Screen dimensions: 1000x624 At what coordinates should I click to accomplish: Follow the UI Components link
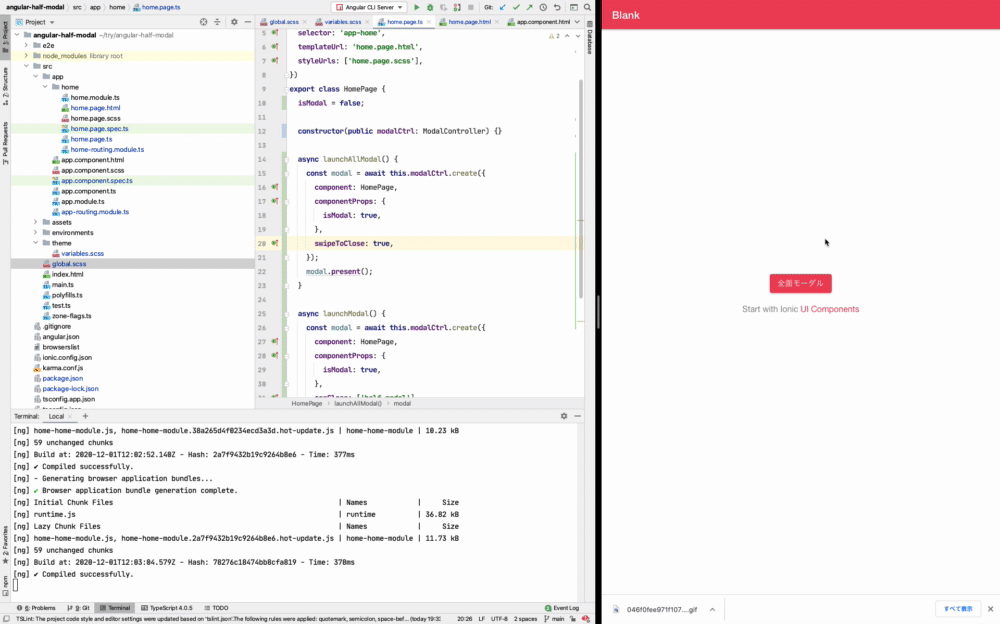pyautogui.click(x=830, y=309)
